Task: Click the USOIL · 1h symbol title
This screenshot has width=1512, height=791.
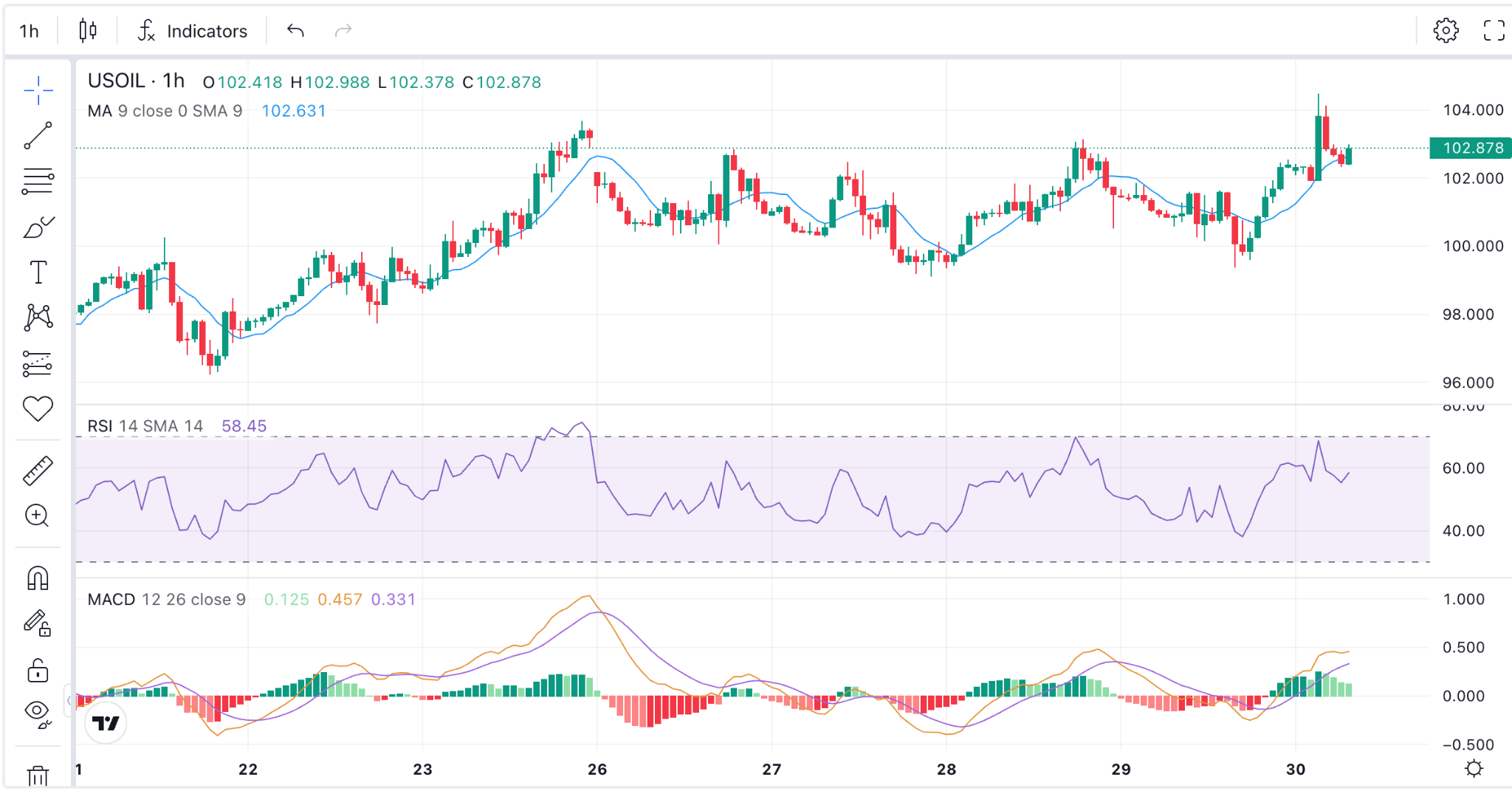Action: [136, 81]
